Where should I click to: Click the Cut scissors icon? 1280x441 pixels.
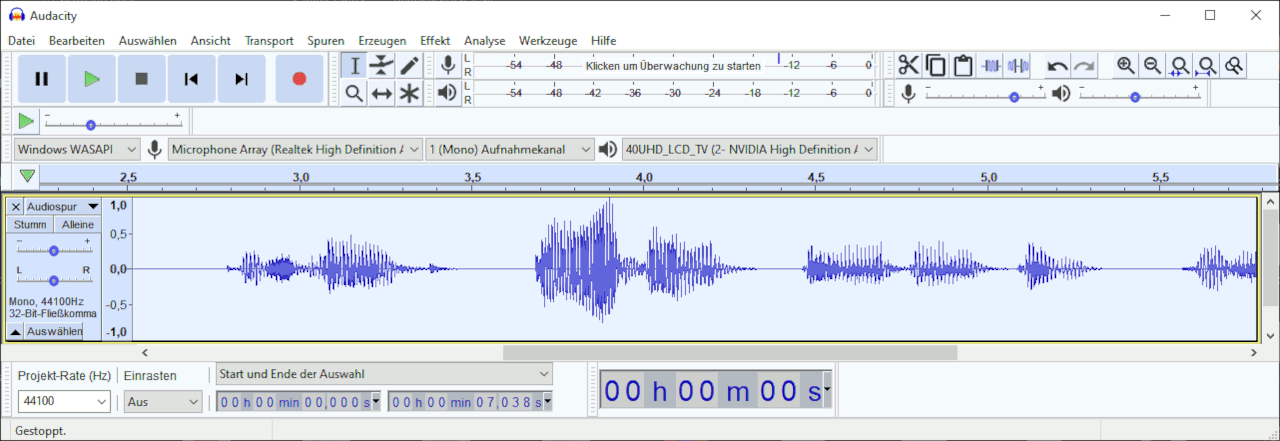(908, 66)
